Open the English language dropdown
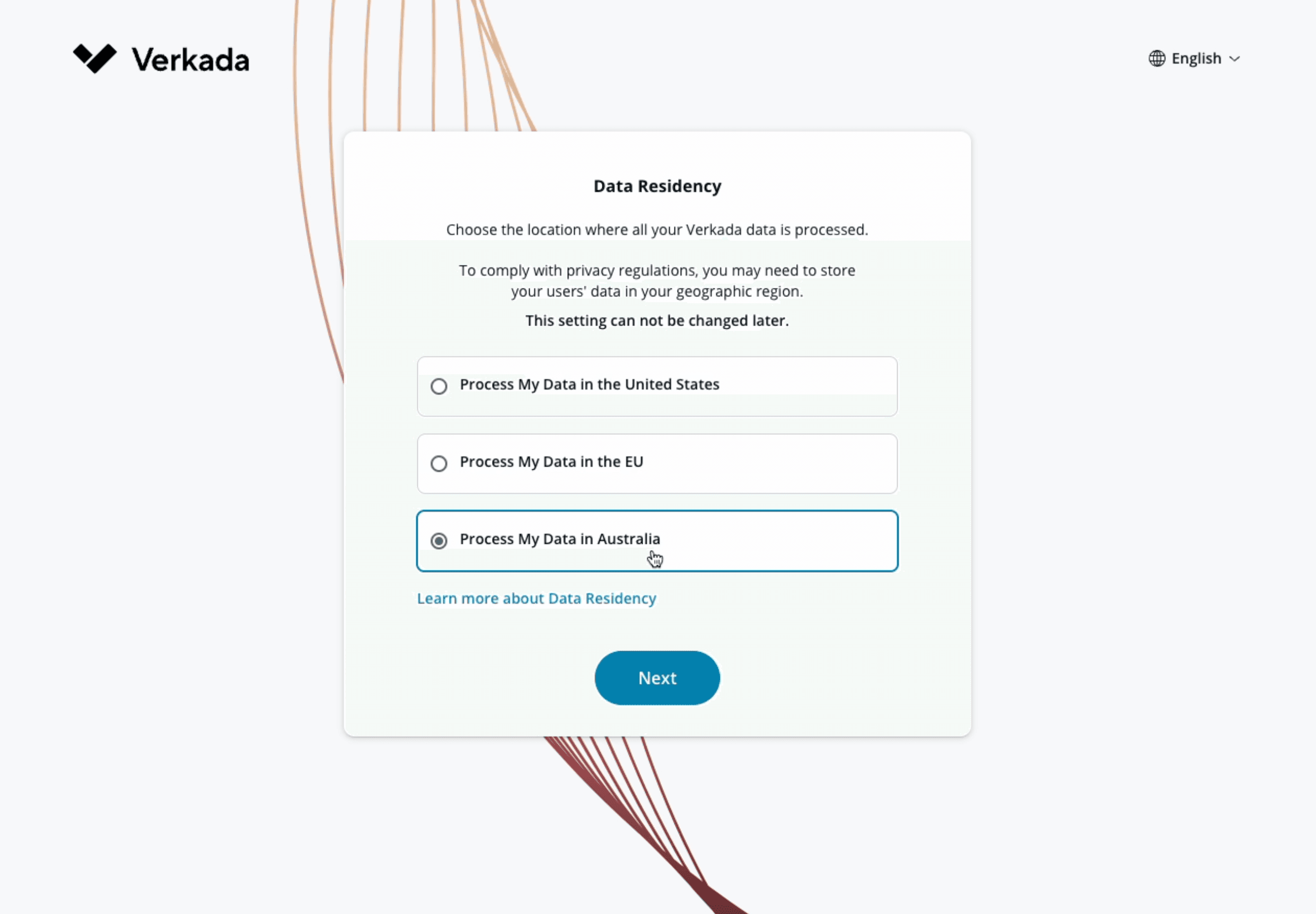Screen dimensions: 1316x914 1196,58
